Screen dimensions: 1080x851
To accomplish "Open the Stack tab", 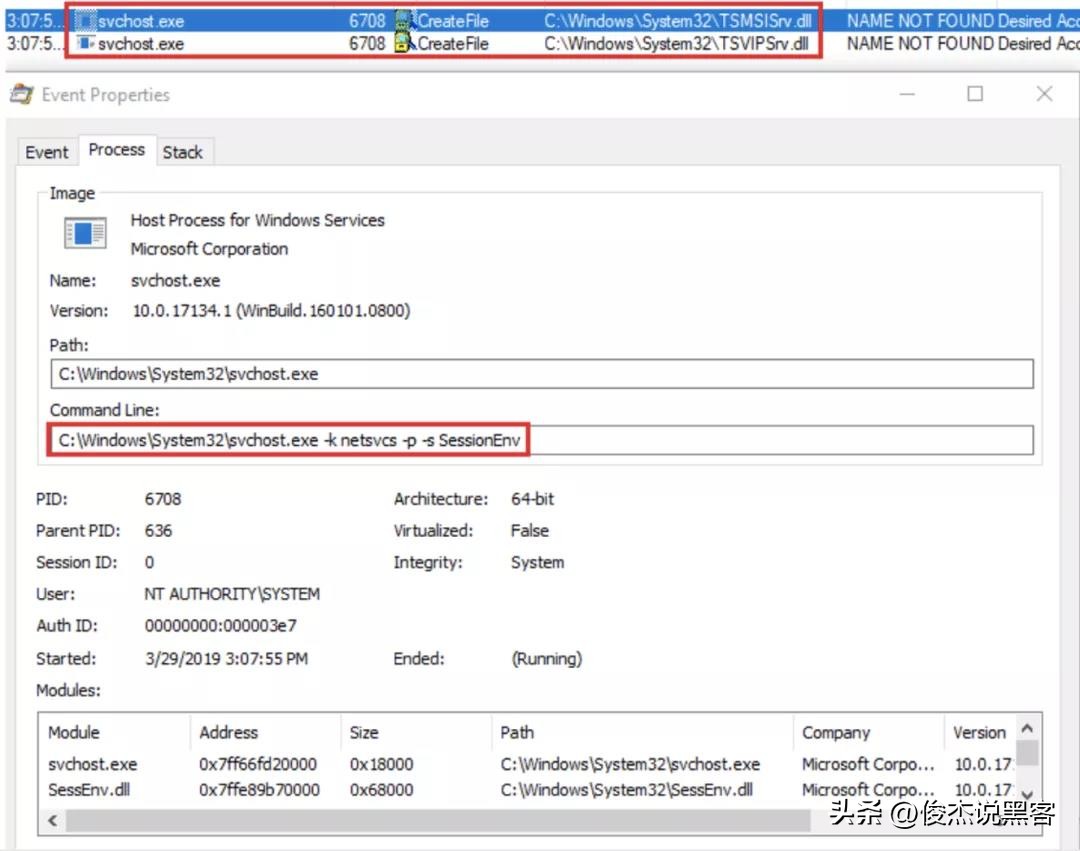I will click(x=182, y=152).
